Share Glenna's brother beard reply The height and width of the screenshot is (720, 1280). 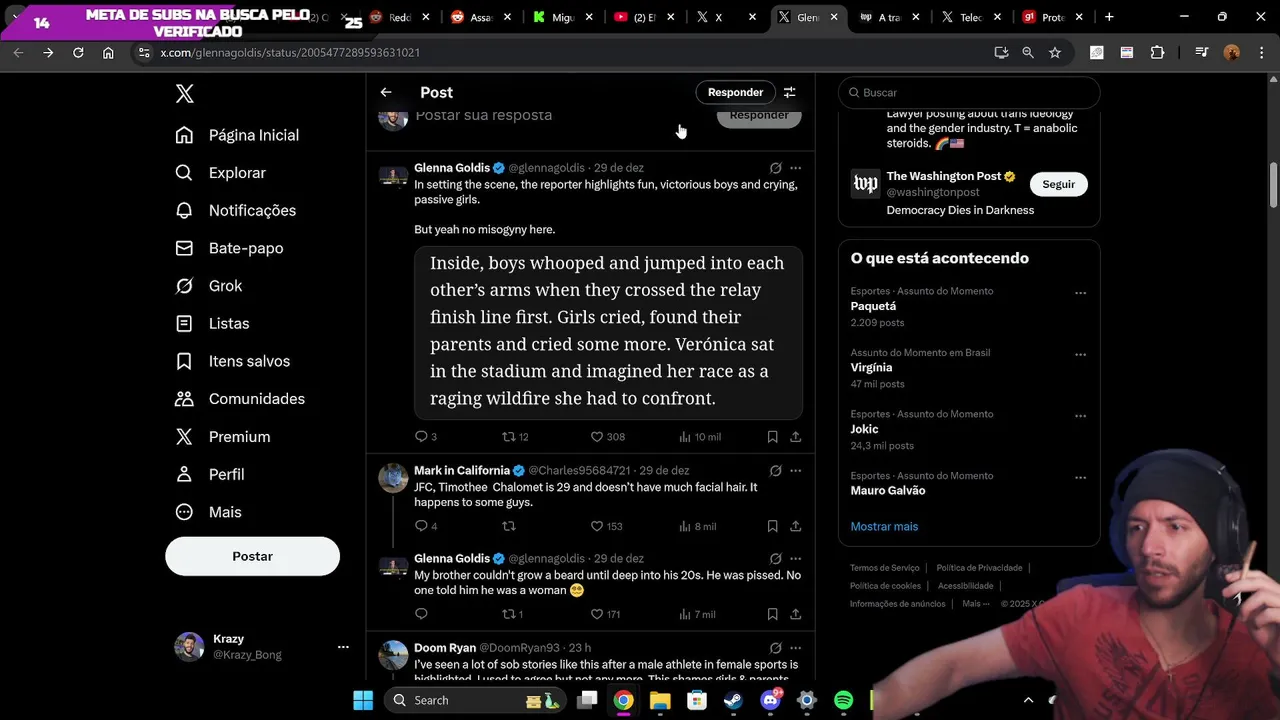click(796, 614)
